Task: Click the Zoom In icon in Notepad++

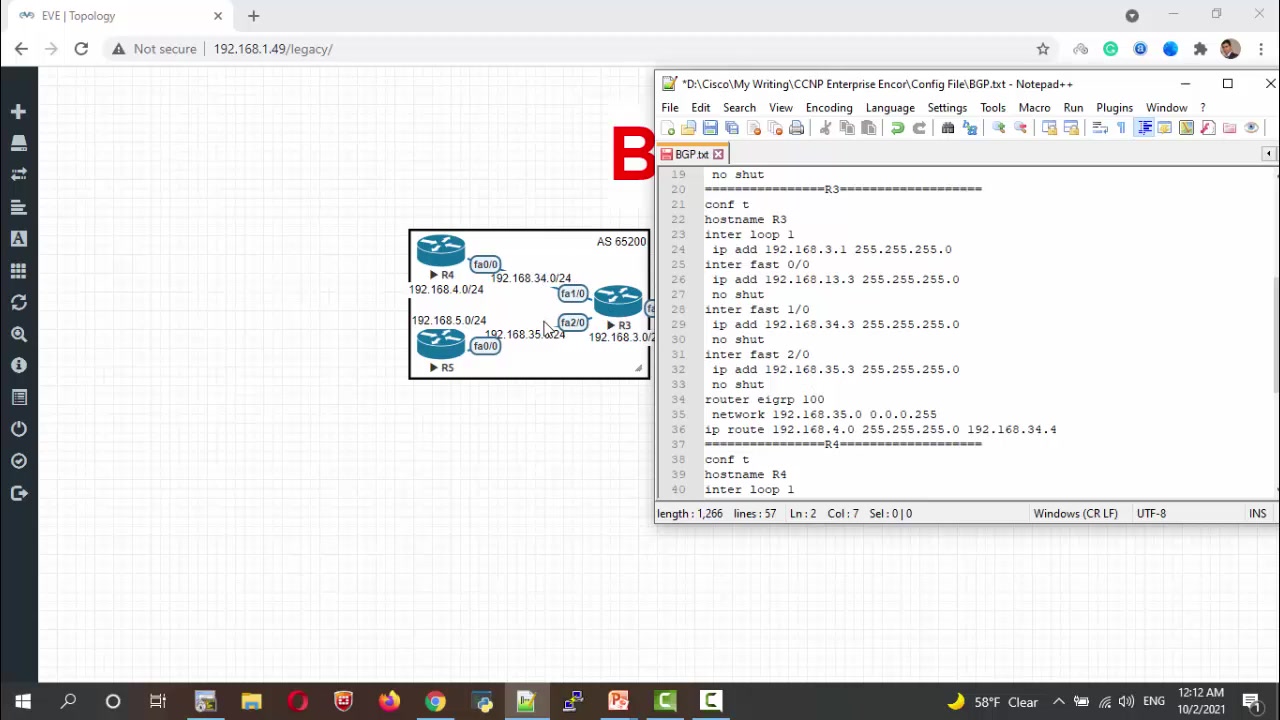Action: tap(998, 128)
